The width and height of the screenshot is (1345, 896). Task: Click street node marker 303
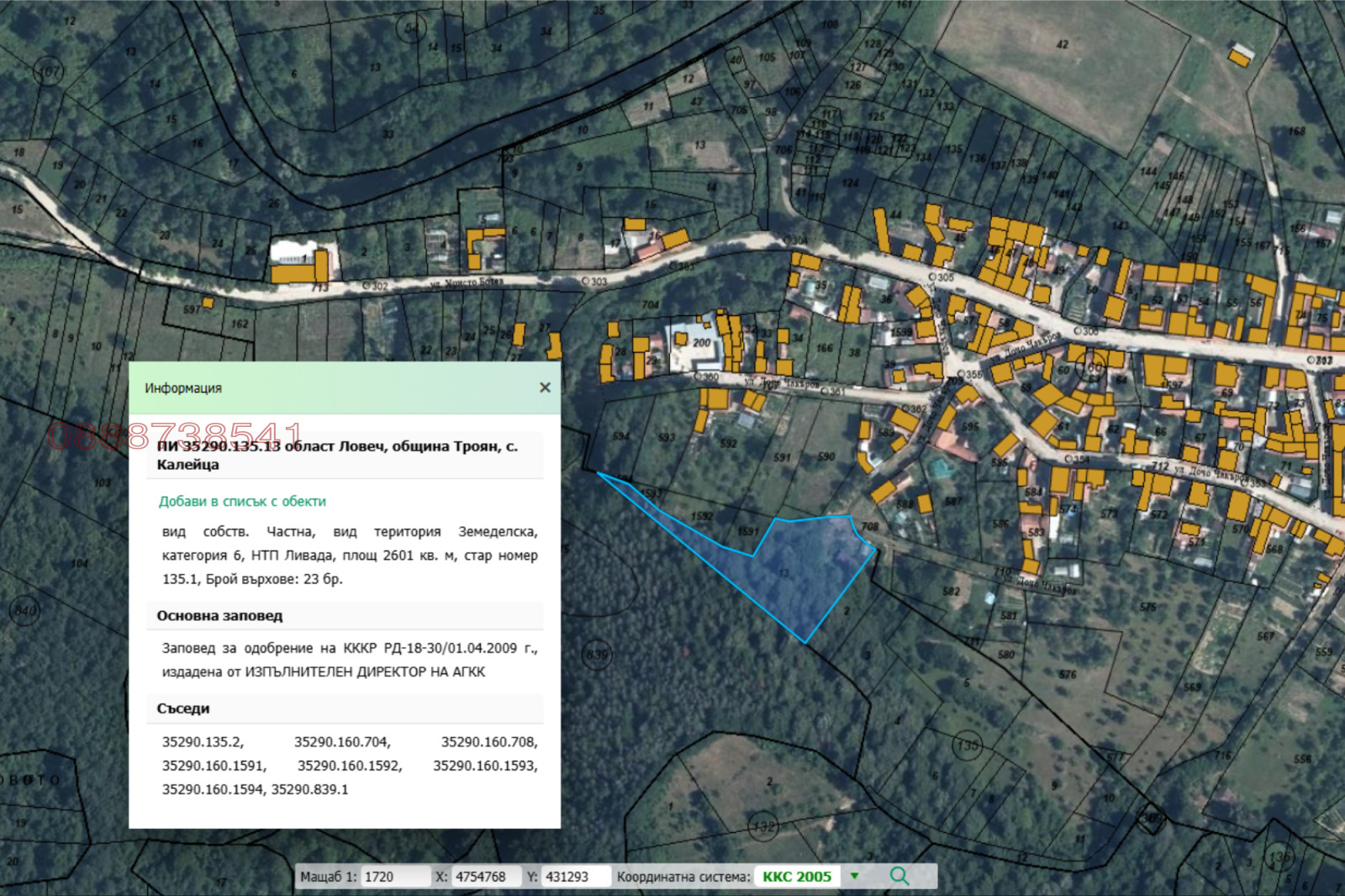[x=594, y=281]
